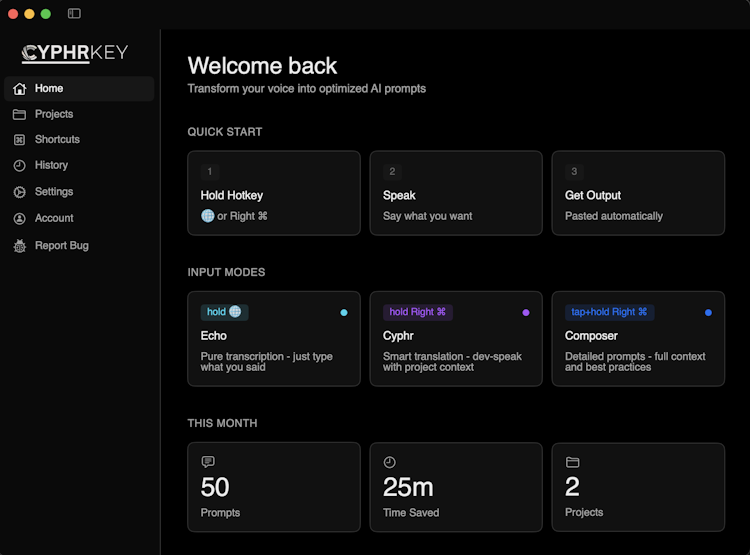Screen dimensions: 750x555
Task: Open the Speak quick start card
Action: pos(456,193)
